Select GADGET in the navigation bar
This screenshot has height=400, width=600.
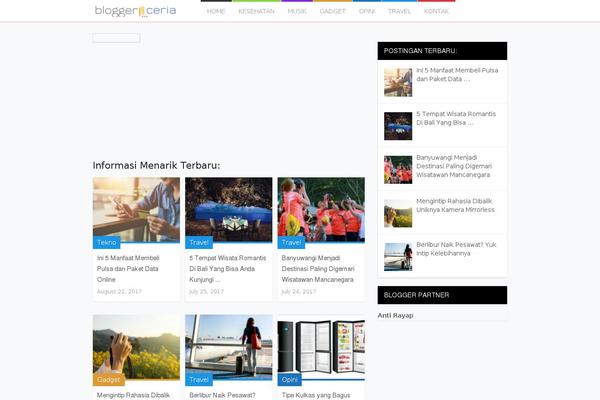click(333, 11)
